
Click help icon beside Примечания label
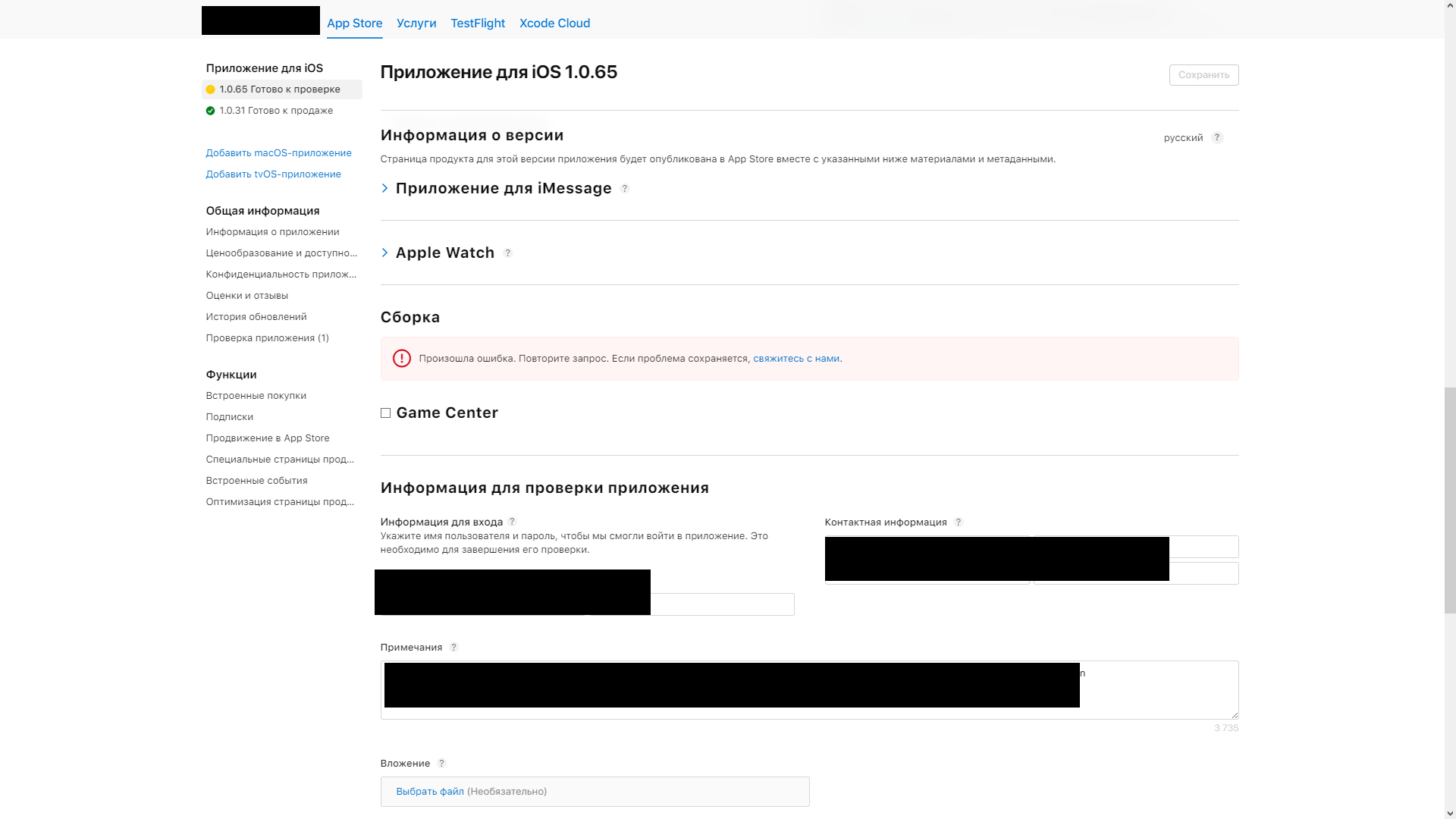(453, 648)
